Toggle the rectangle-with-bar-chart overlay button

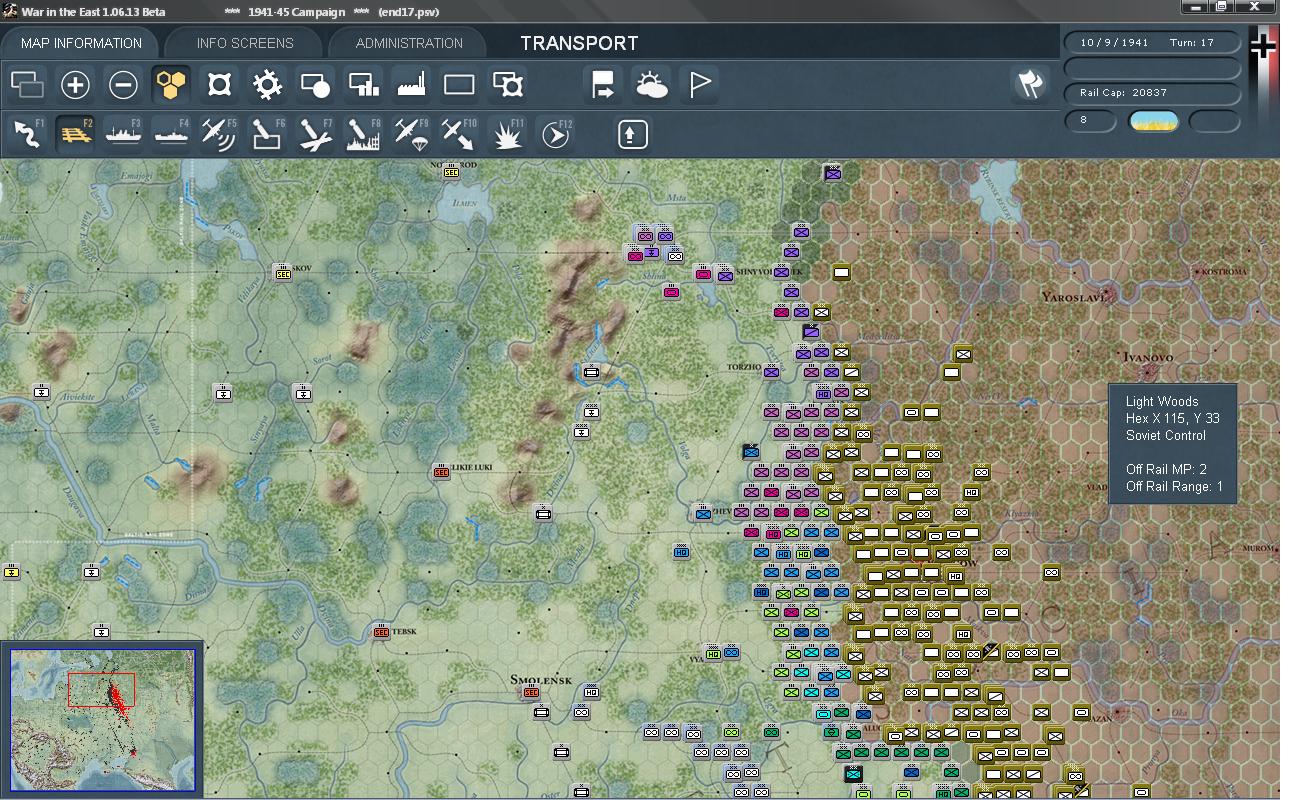click(x=363, y=85)
